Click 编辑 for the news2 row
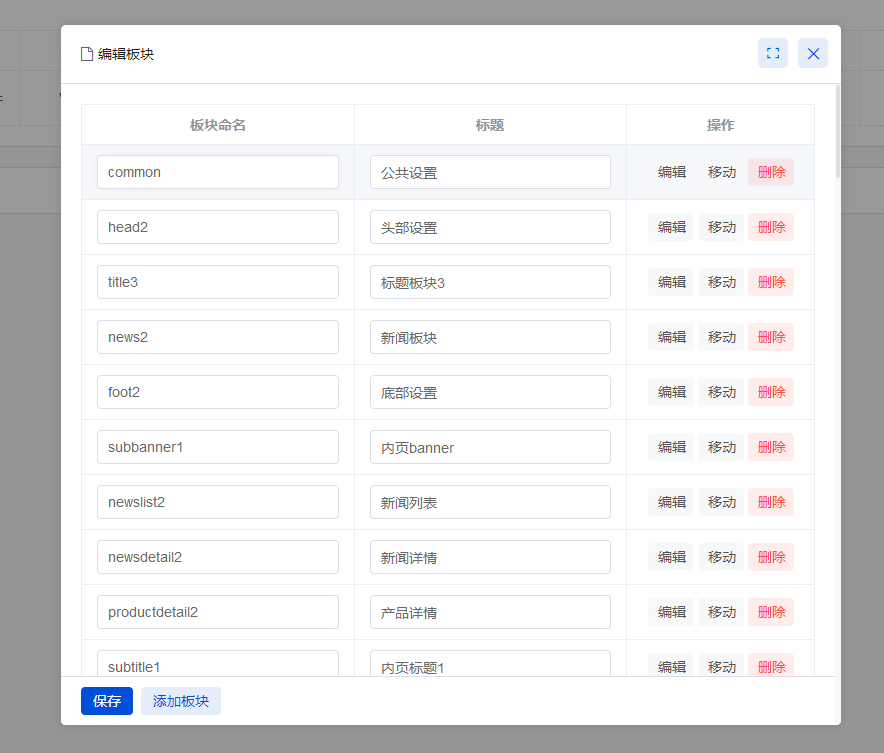The image size is (884, 753). [x=671, y=337]
